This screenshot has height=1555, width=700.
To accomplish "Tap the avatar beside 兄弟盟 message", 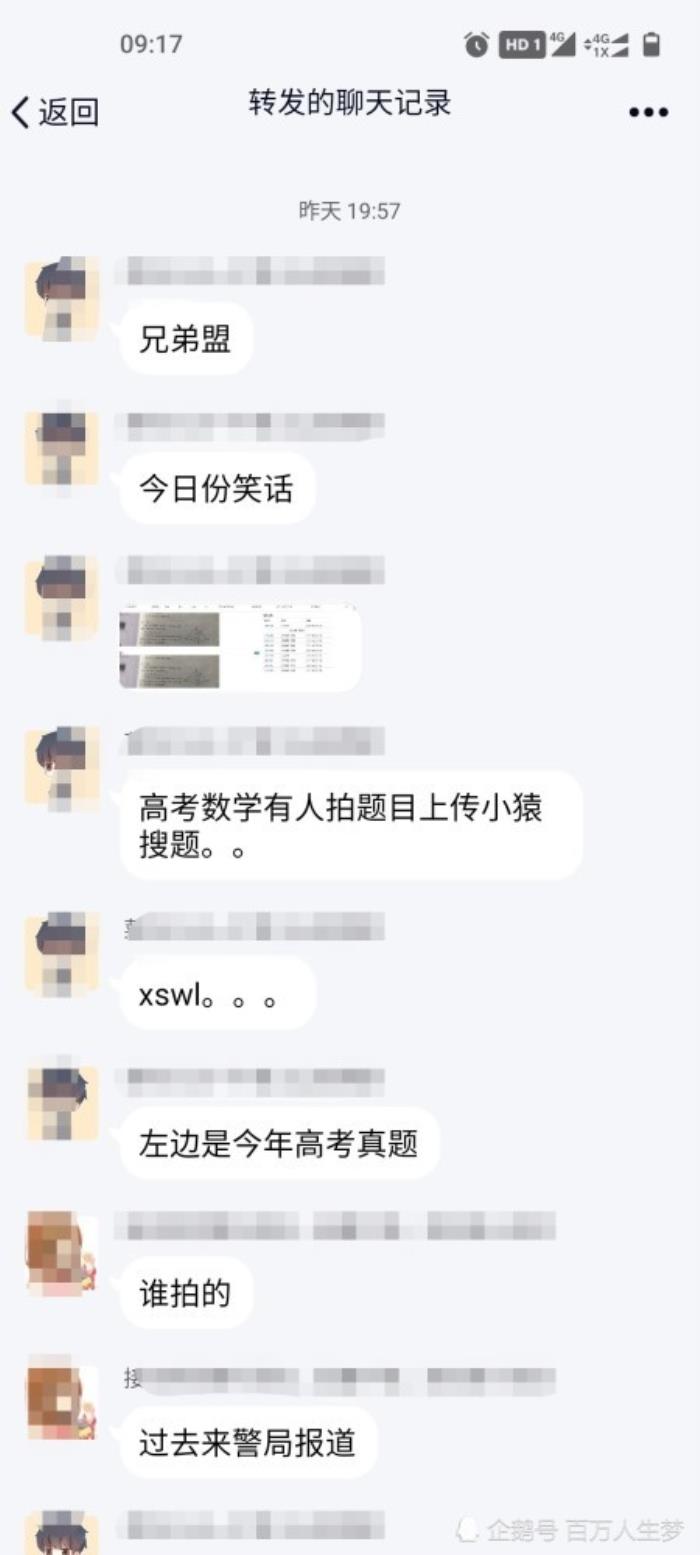I will (x=62, y=298).
